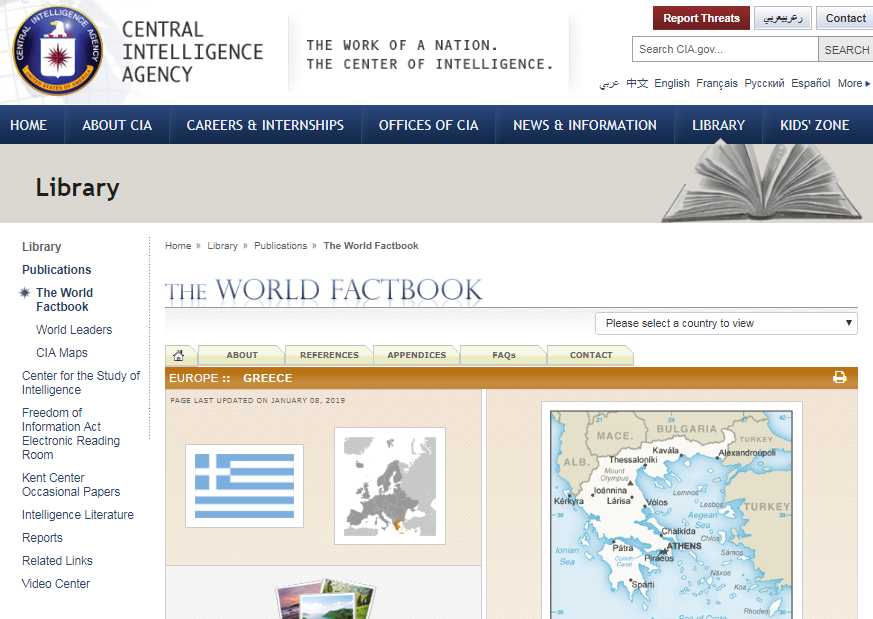
Task: Open the World Leaders sidebar link
Action: [74, 330]
